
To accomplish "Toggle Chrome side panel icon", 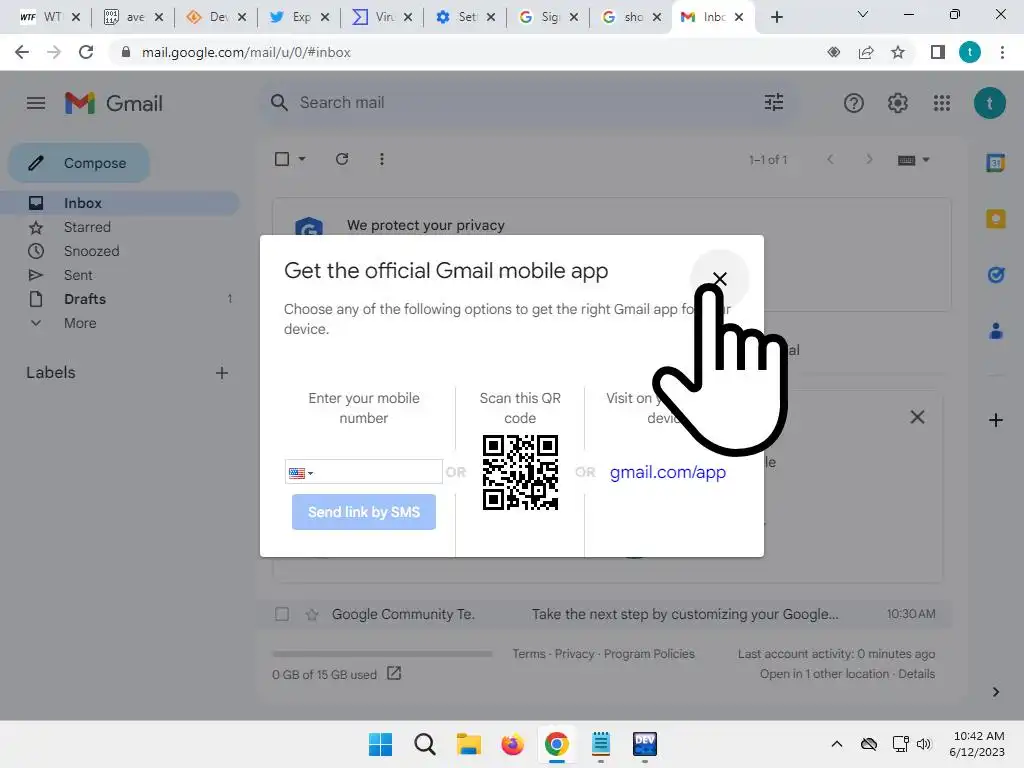I will pyautogui.click(x=938, y=52).
